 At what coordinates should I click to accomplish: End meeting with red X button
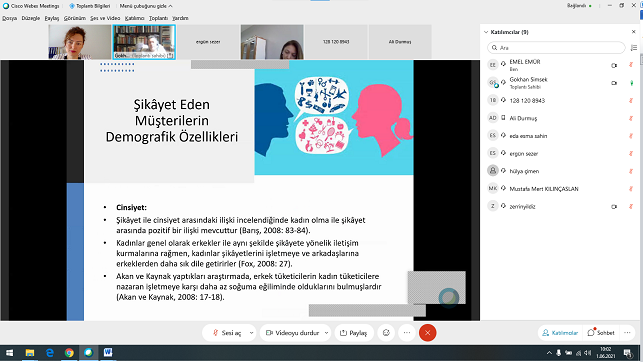[x=427, y=333]
